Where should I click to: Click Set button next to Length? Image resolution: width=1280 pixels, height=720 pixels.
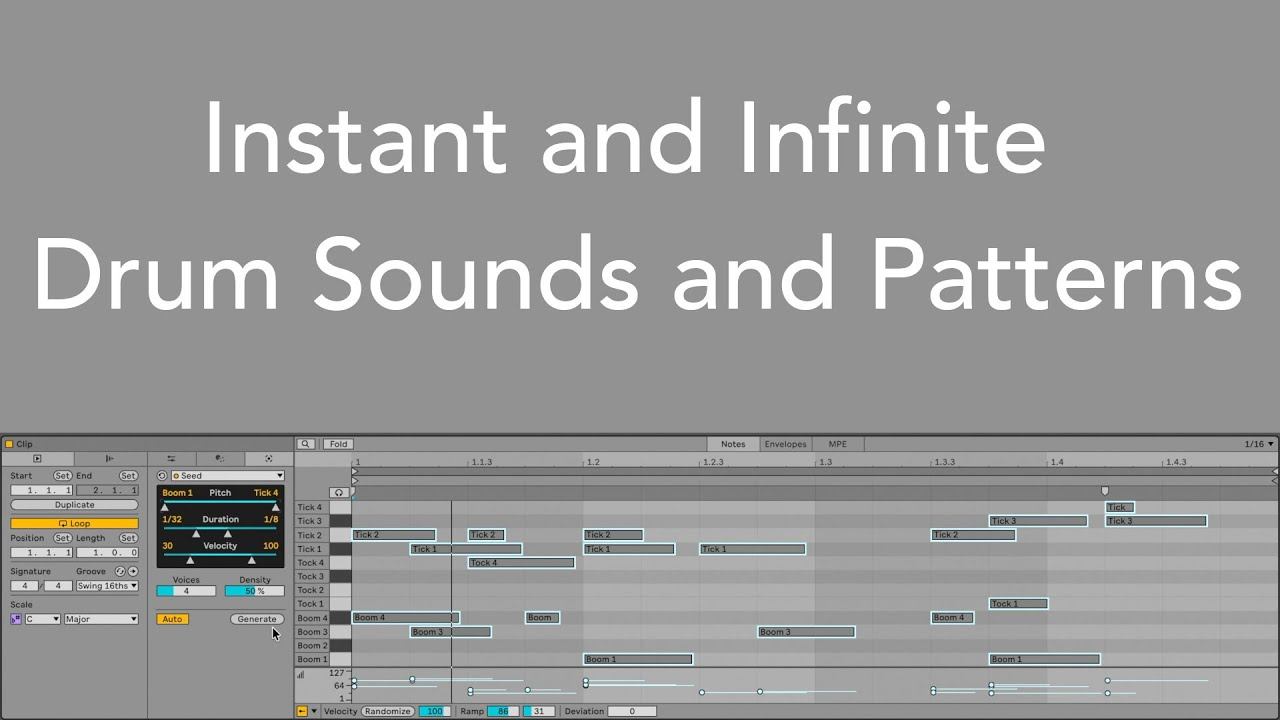tap(128, 538)
